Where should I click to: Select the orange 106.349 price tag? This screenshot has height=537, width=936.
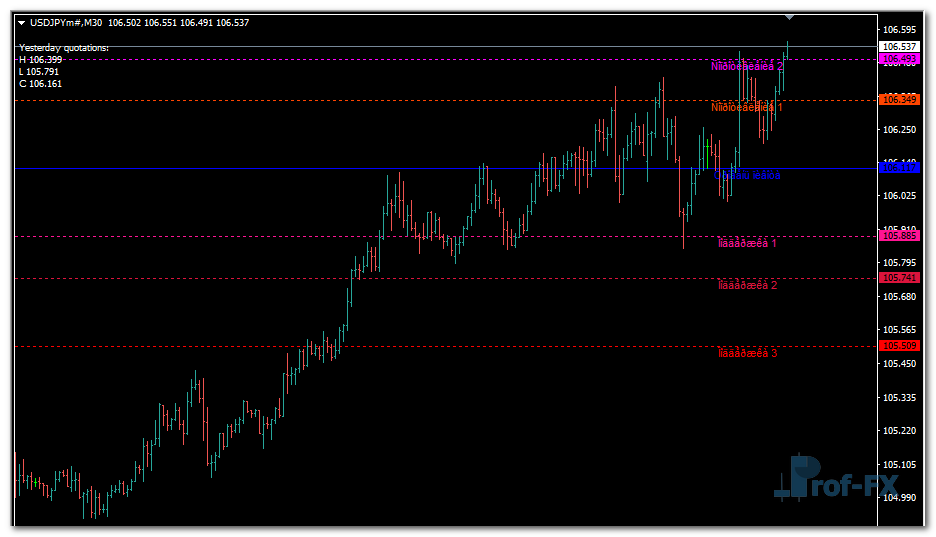point(899,100)
